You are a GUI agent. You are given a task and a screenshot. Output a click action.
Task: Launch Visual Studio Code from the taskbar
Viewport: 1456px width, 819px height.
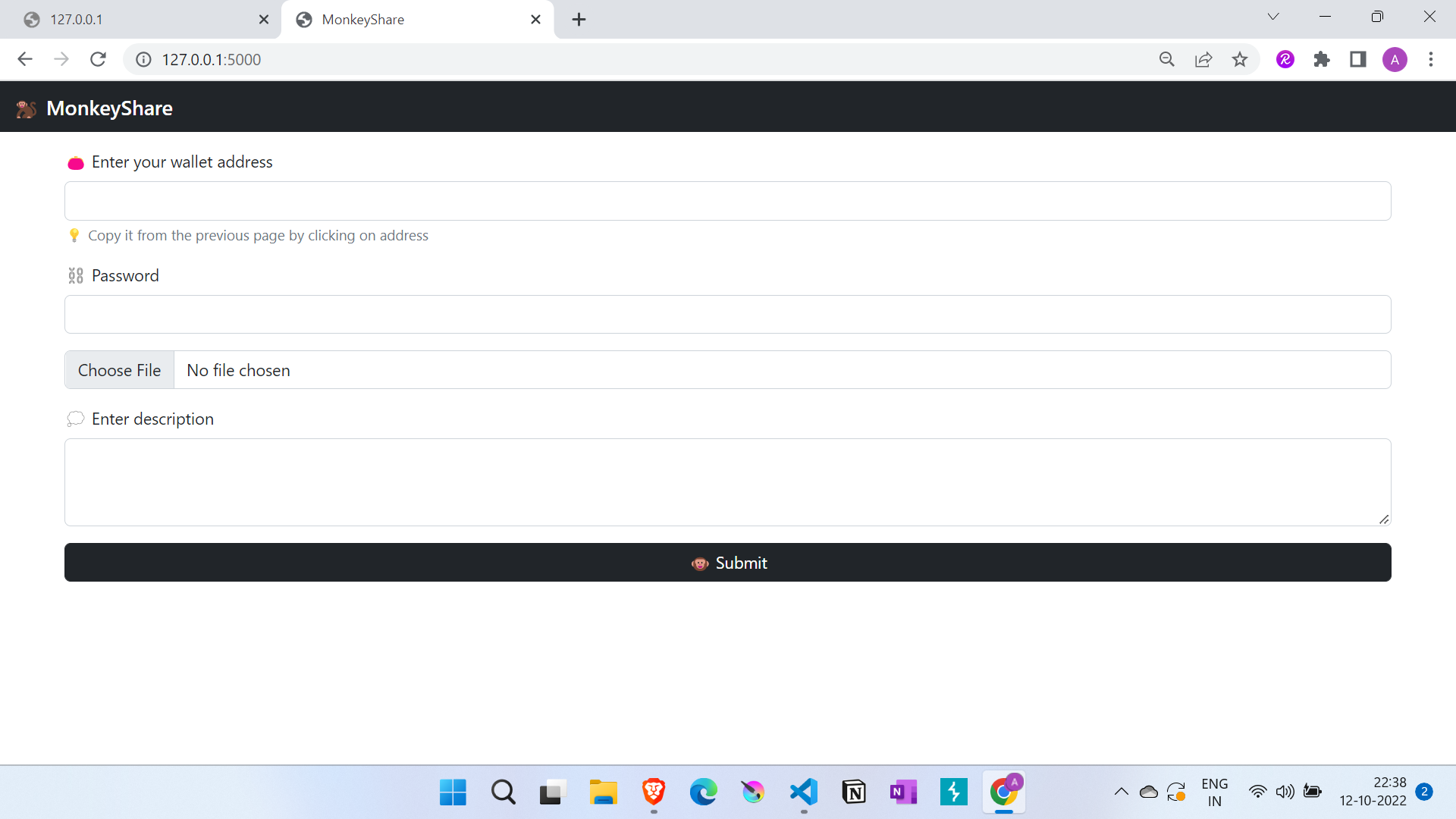(x=803, y=792)
